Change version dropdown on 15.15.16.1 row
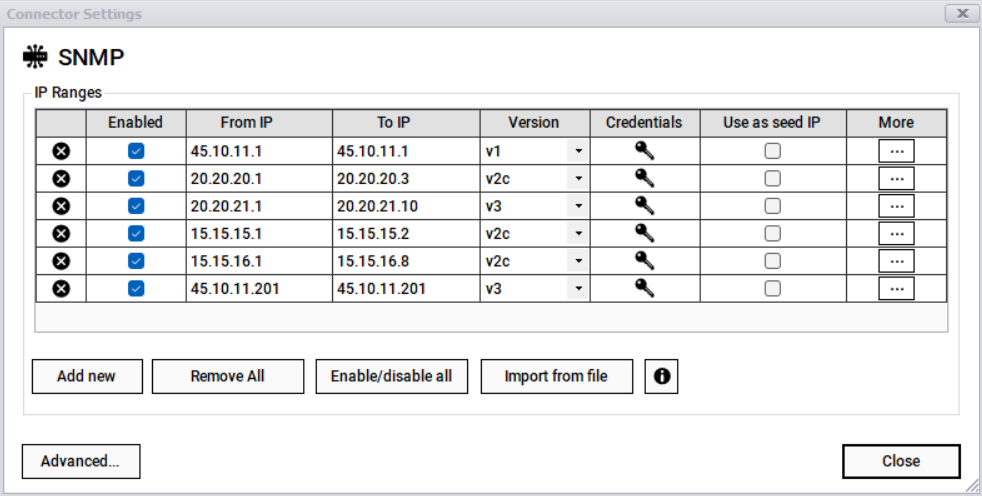Viewport: 982px width, 496px height. point(577,261)
